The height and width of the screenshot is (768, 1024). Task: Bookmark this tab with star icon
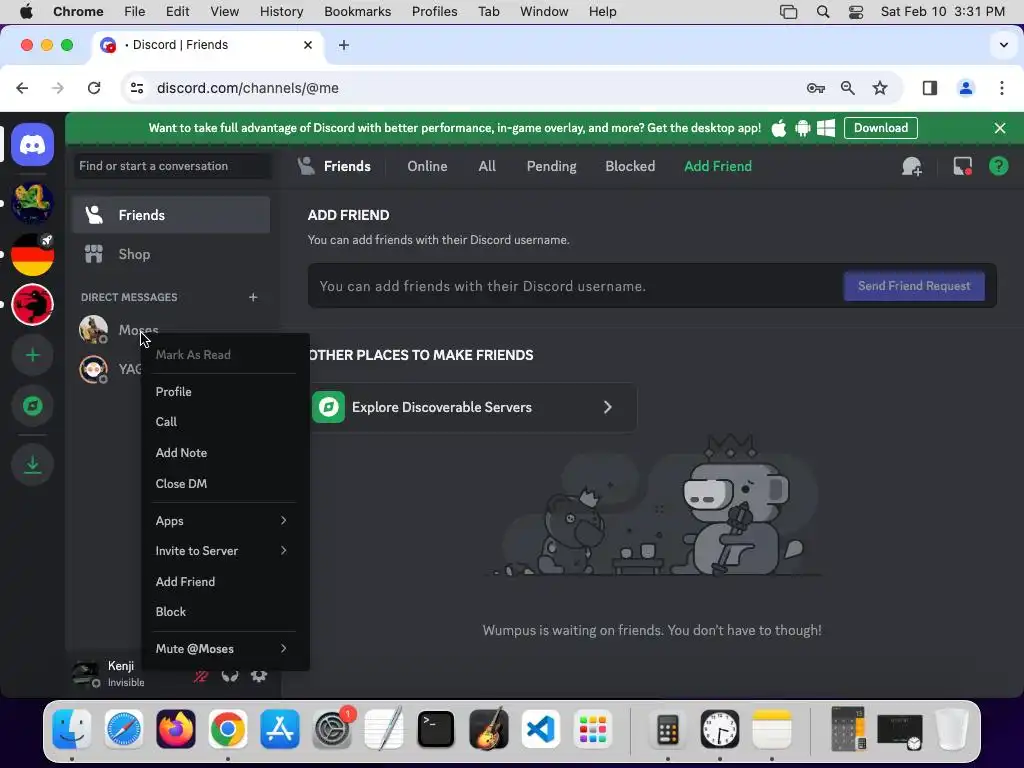[x=880, y=88]
